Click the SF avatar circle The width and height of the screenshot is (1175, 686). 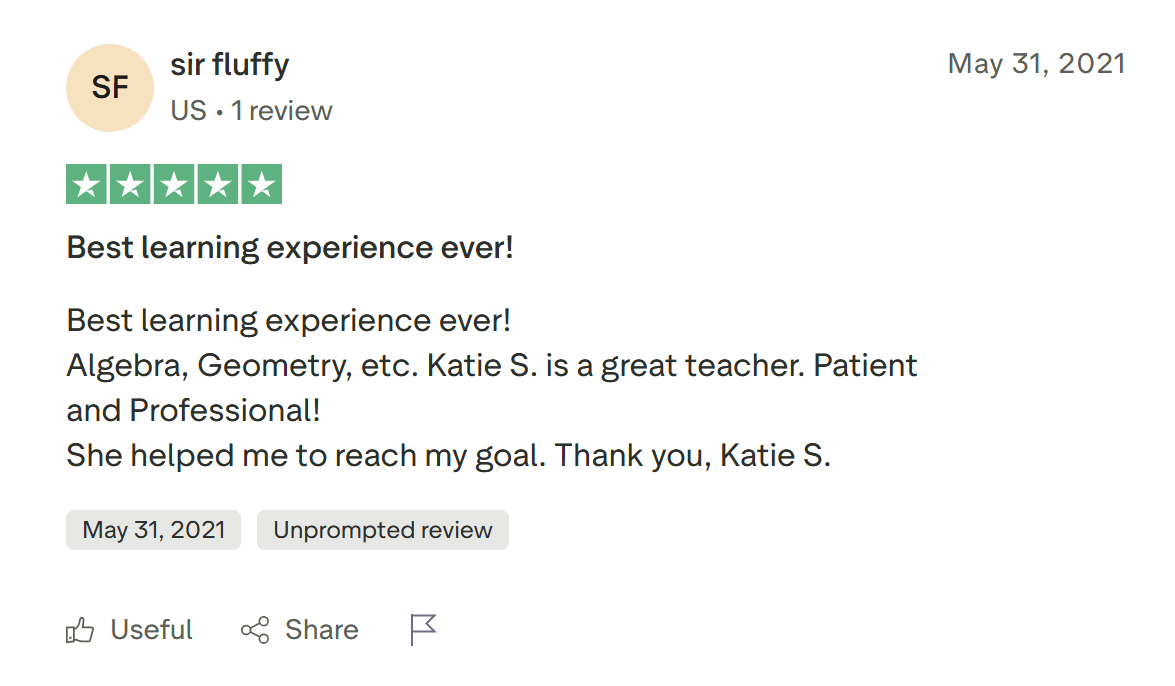click(110, 87)
